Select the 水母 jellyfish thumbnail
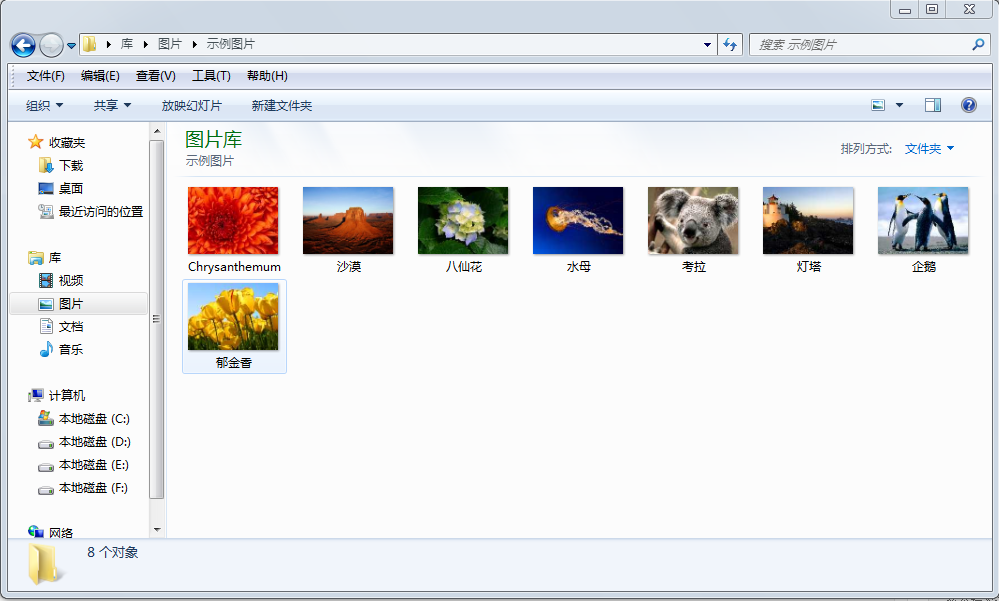Image resolution: width=999 pixels, height=601 pixels. 578,221
